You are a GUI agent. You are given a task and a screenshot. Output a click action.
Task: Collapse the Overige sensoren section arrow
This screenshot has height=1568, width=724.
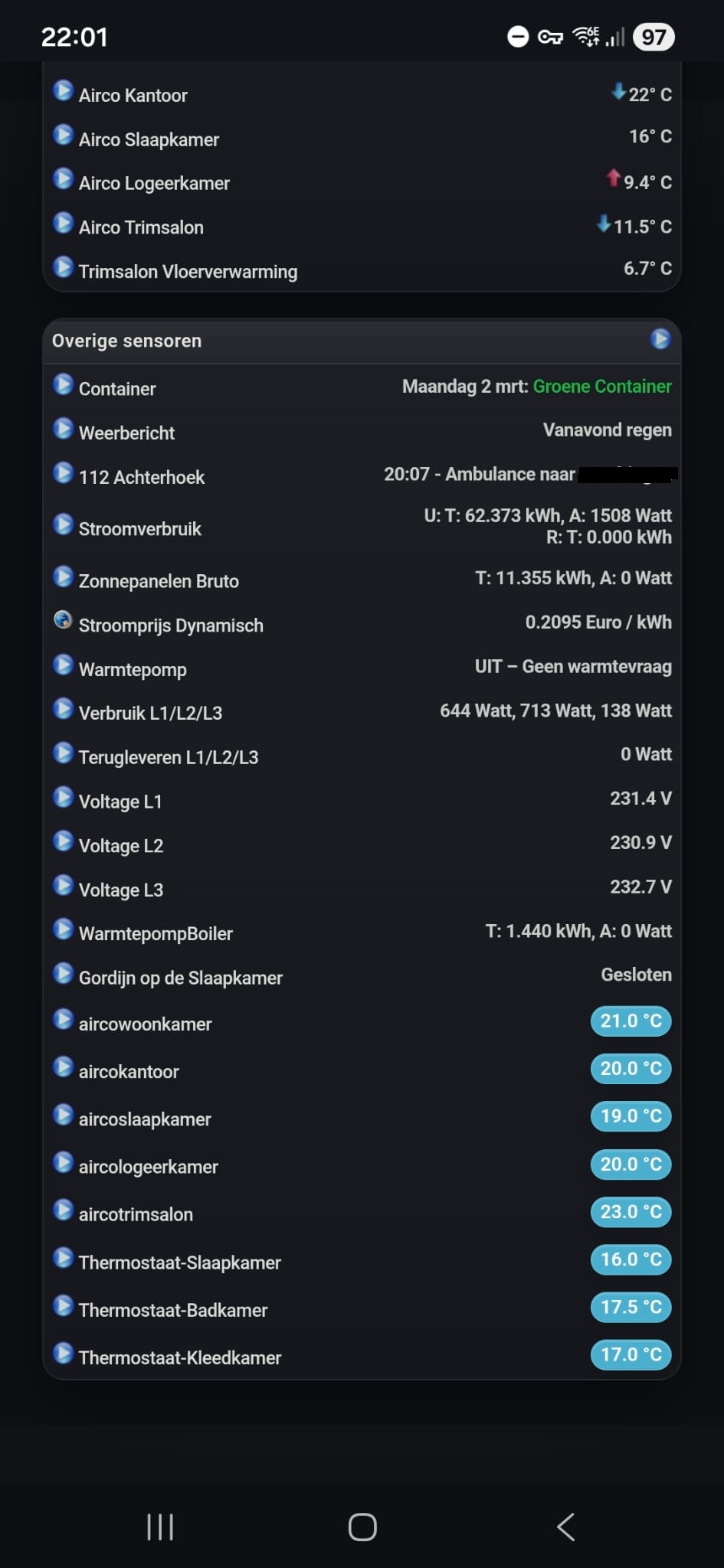660,338
